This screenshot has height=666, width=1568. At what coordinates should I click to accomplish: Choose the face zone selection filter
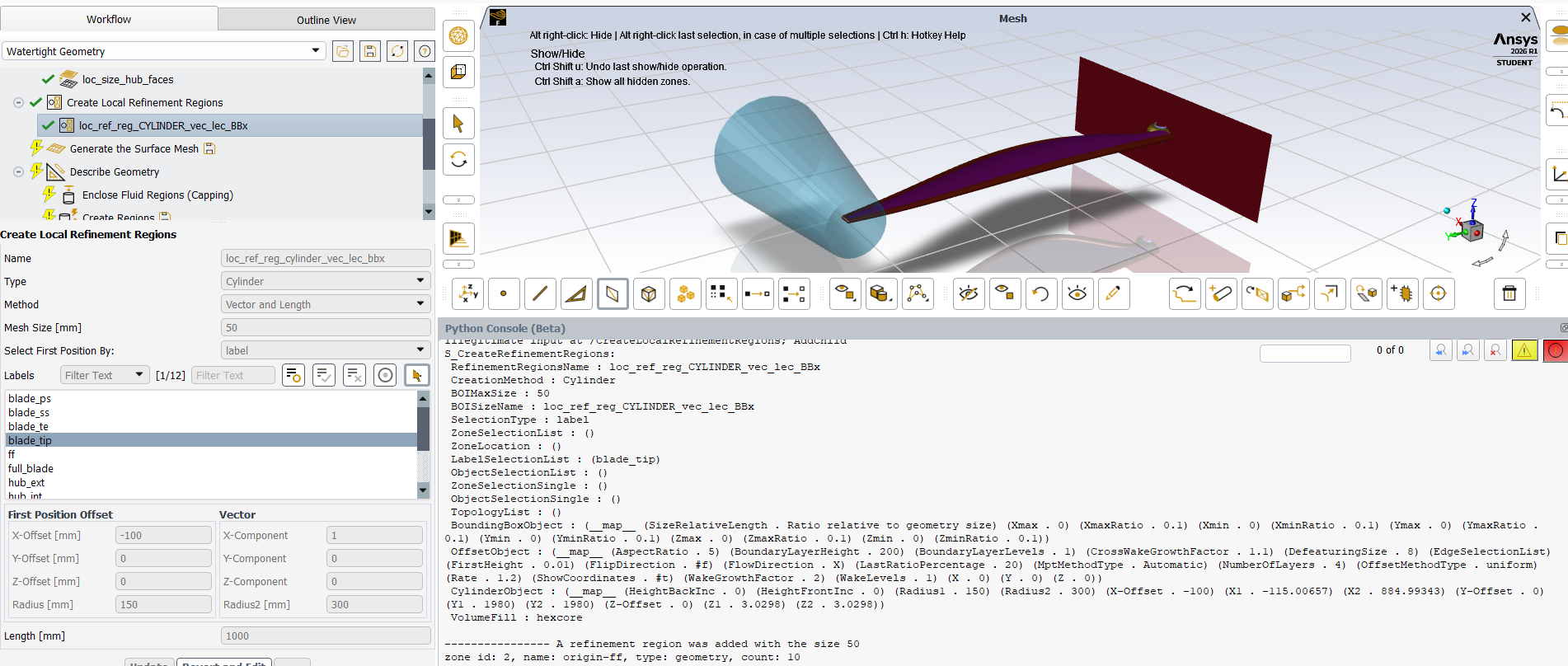pyautogui.click(x=613, y=293)
